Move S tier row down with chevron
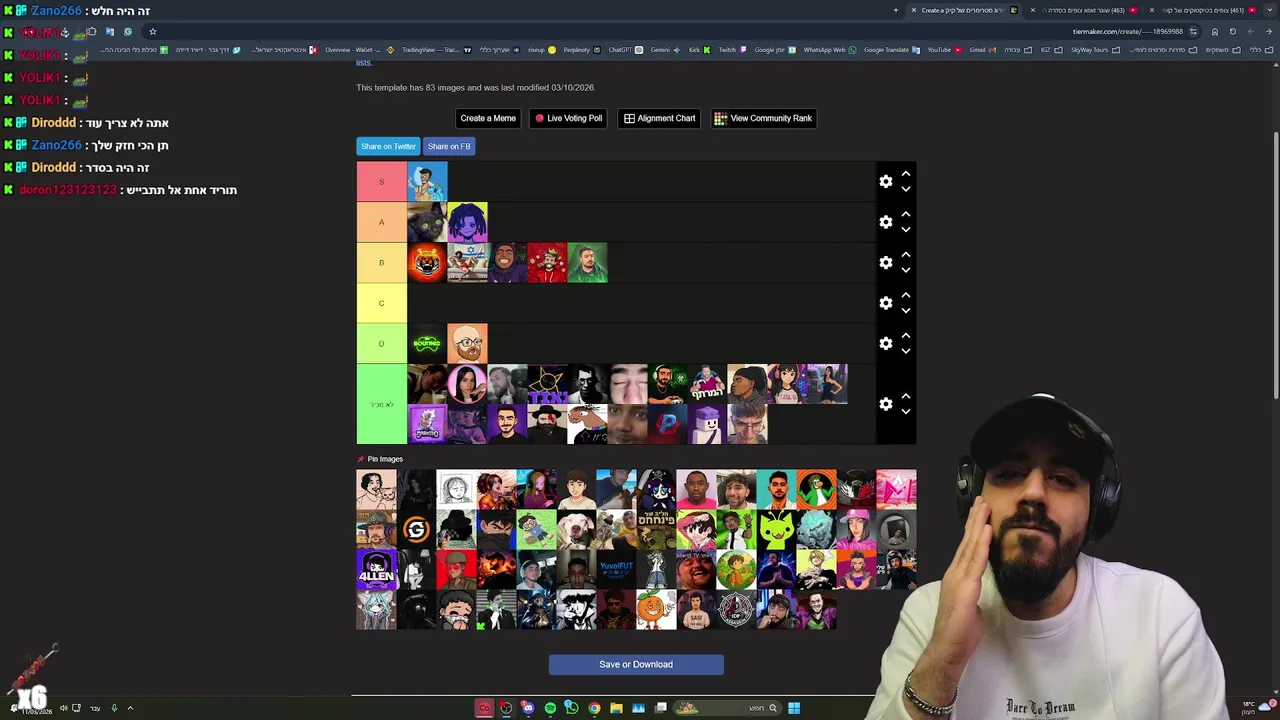The width and height of the screenshot is (1280, 720). (x=905, y=189)
